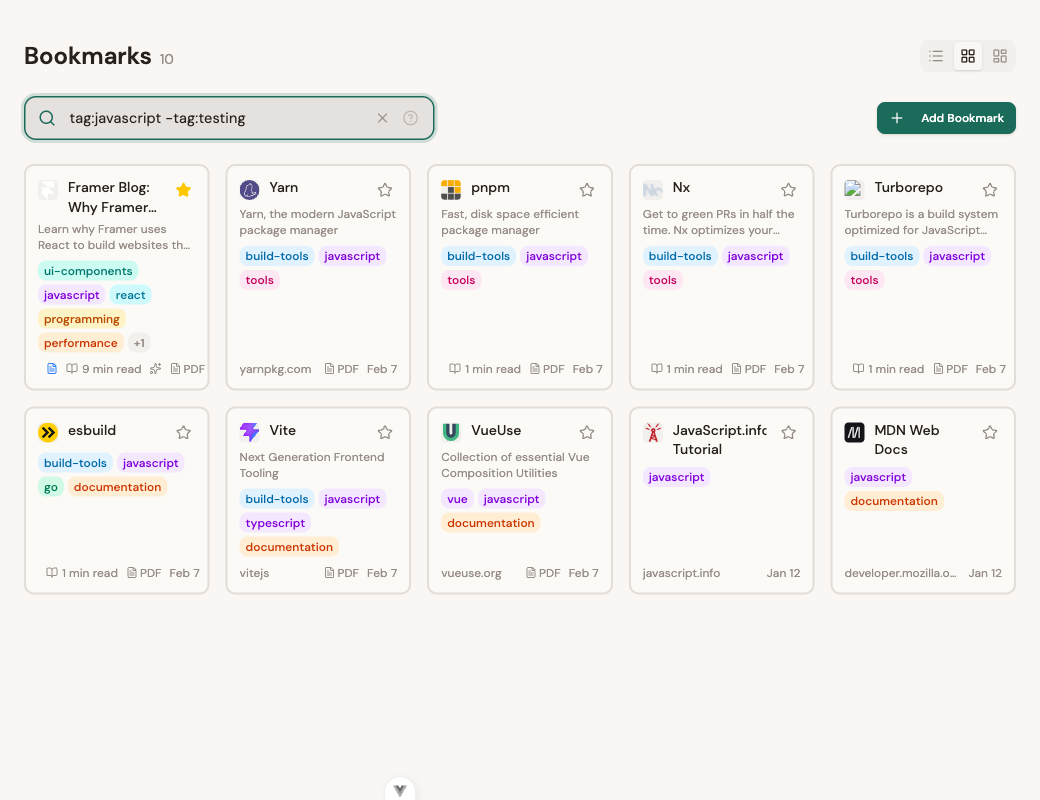Select the medium grid view tab
The image size is (1040, 800).
point(968,56)
